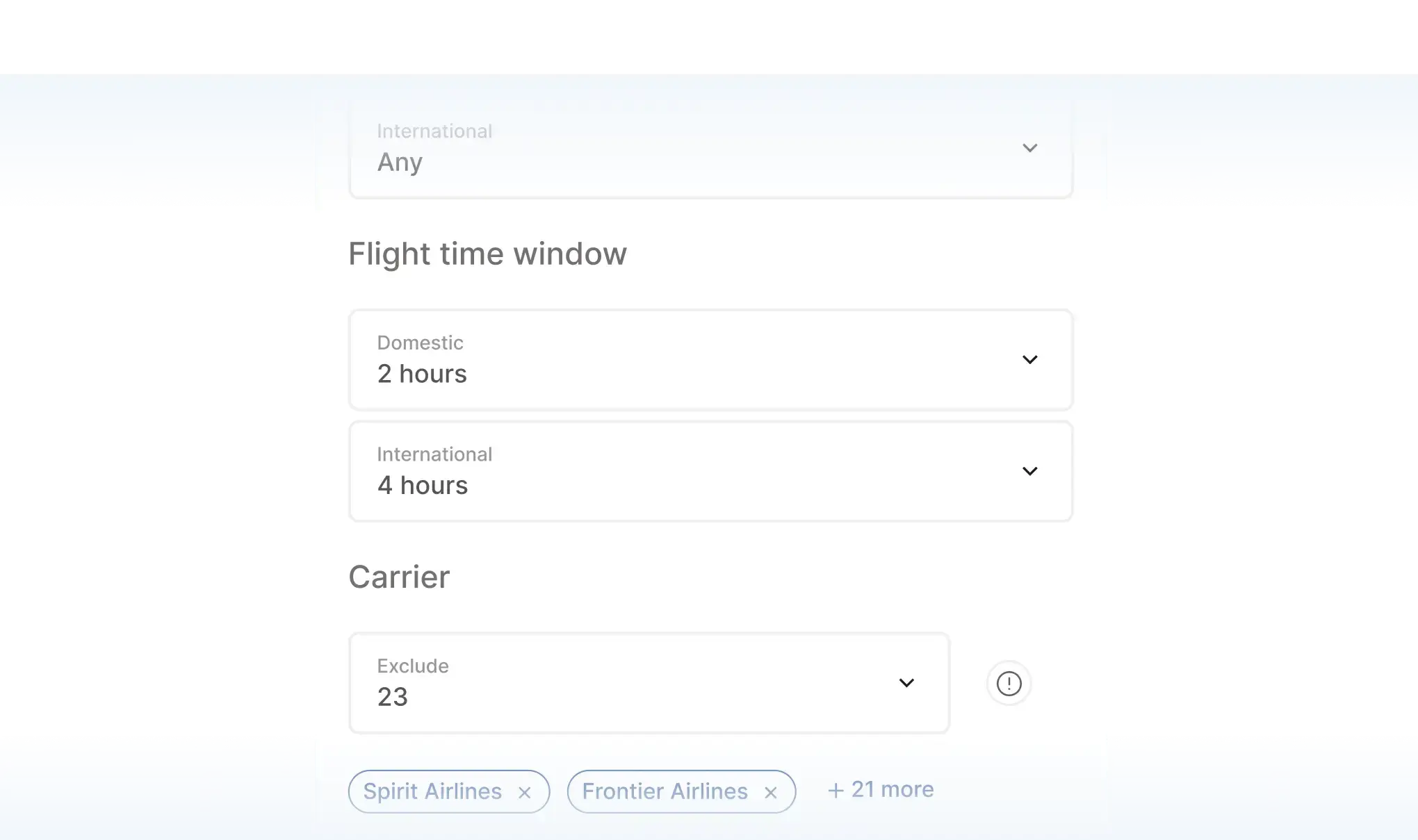This screenshot has height=840, width=1418.
Task: Expand the full excluded carrier list
Action: tap(879, 789)
